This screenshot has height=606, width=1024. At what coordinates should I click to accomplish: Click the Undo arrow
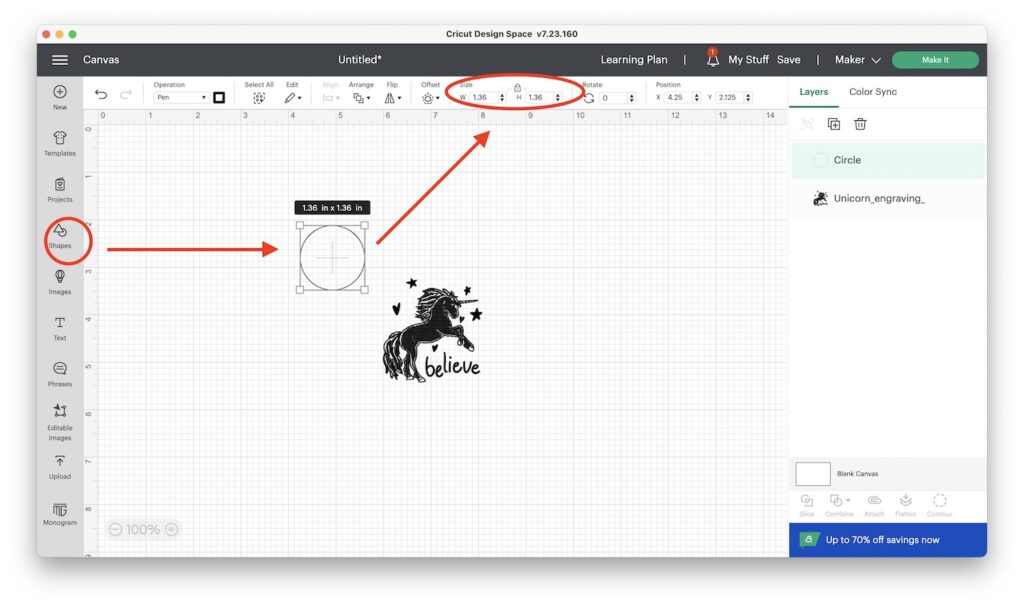click(x=101, y=95)
